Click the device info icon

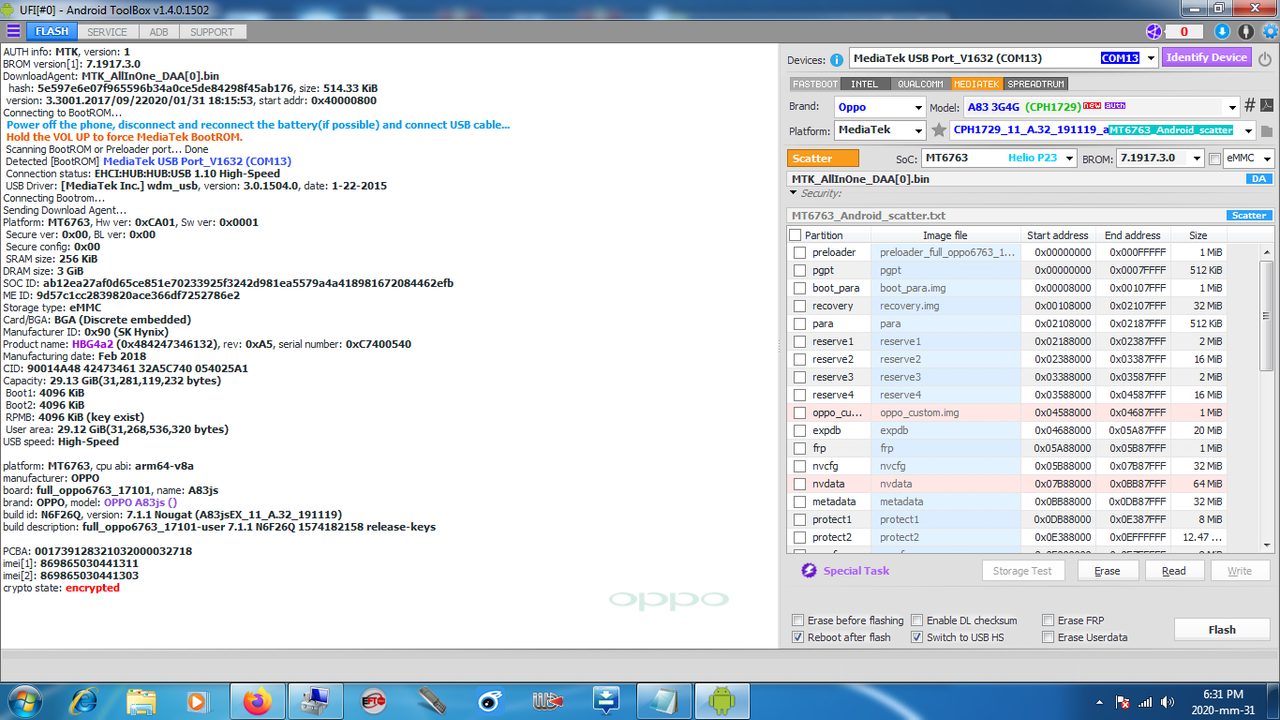(x=836, y=59)
